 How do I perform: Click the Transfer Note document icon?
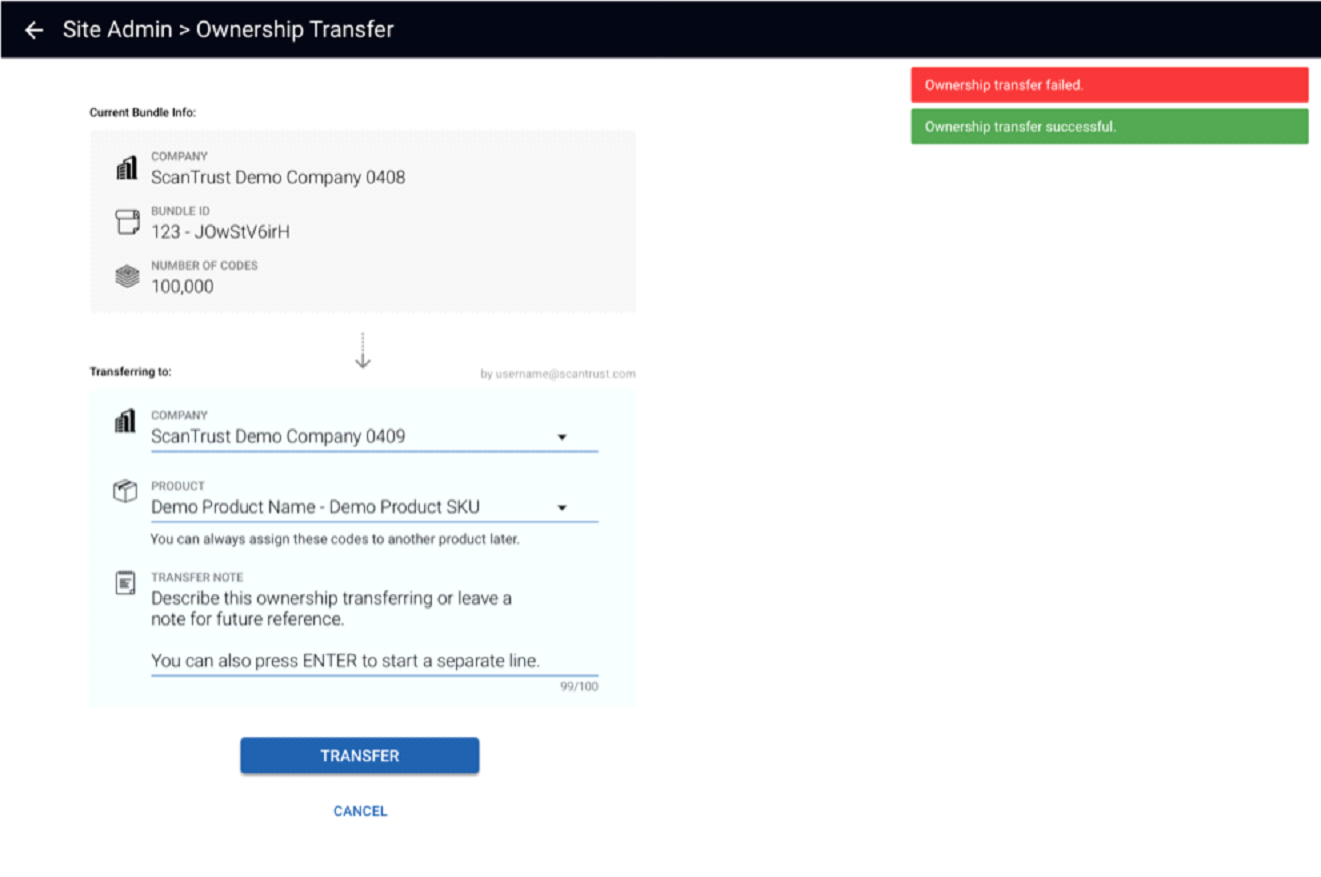(x=125, y=583)
